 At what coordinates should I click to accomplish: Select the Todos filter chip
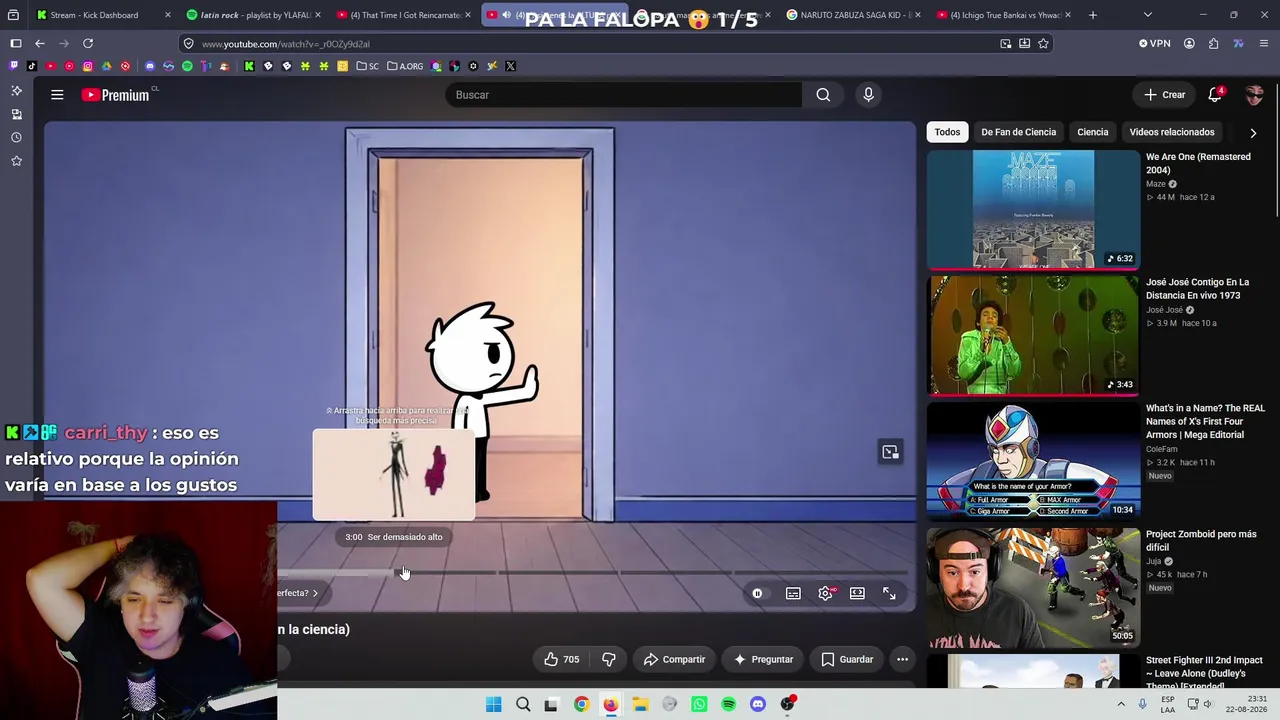(x=947, y=132)
